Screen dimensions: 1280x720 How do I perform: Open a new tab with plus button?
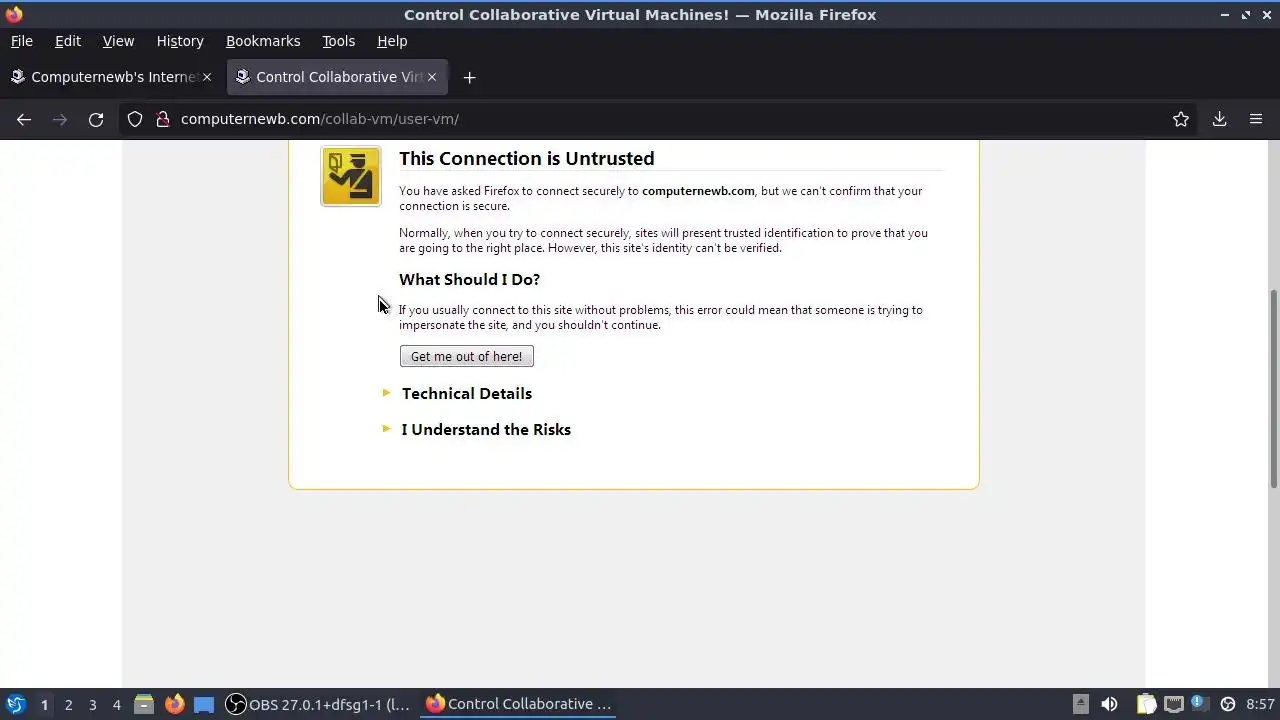coord(469,77)
